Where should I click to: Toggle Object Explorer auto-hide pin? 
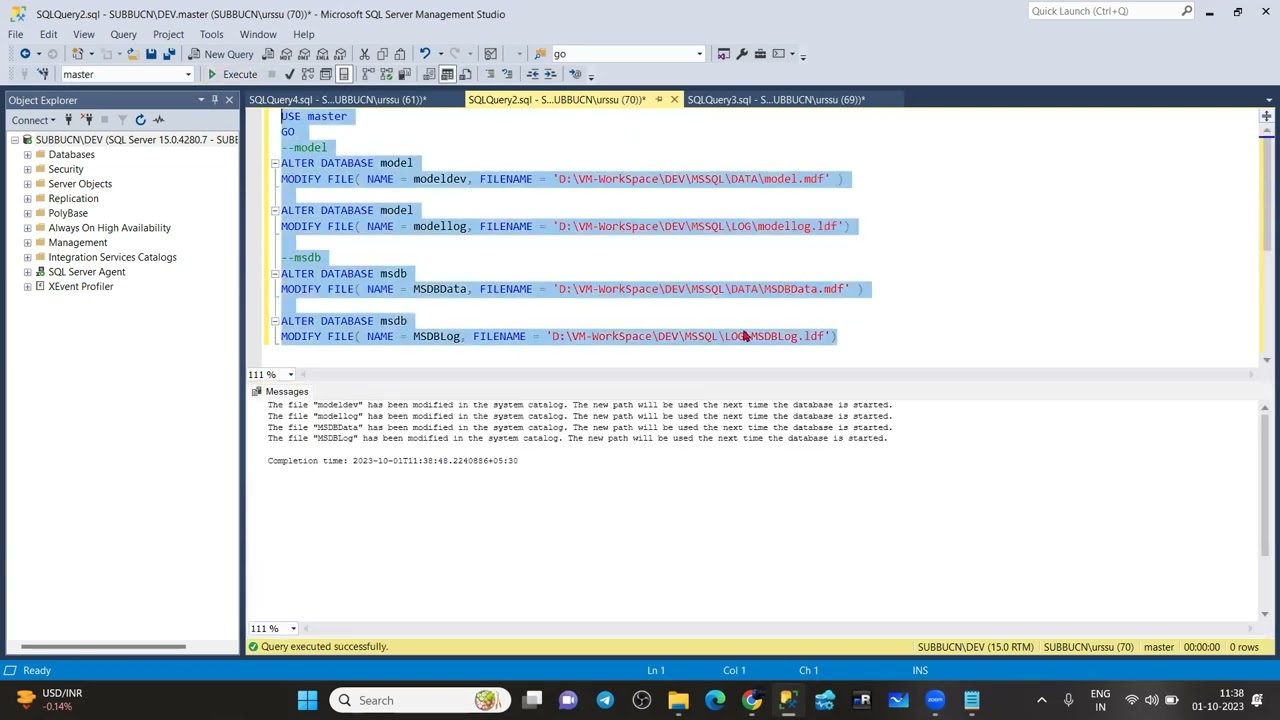click(214, 100)
